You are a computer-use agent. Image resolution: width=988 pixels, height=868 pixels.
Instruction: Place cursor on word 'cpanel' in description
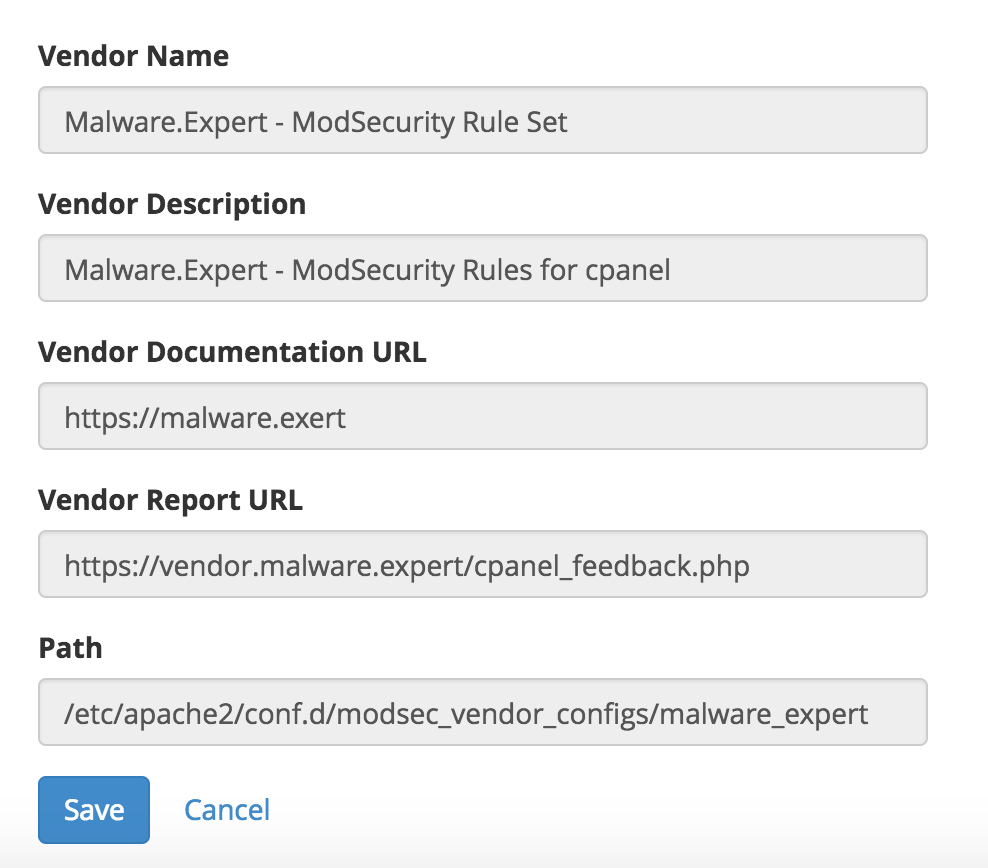tap(628, 271)
